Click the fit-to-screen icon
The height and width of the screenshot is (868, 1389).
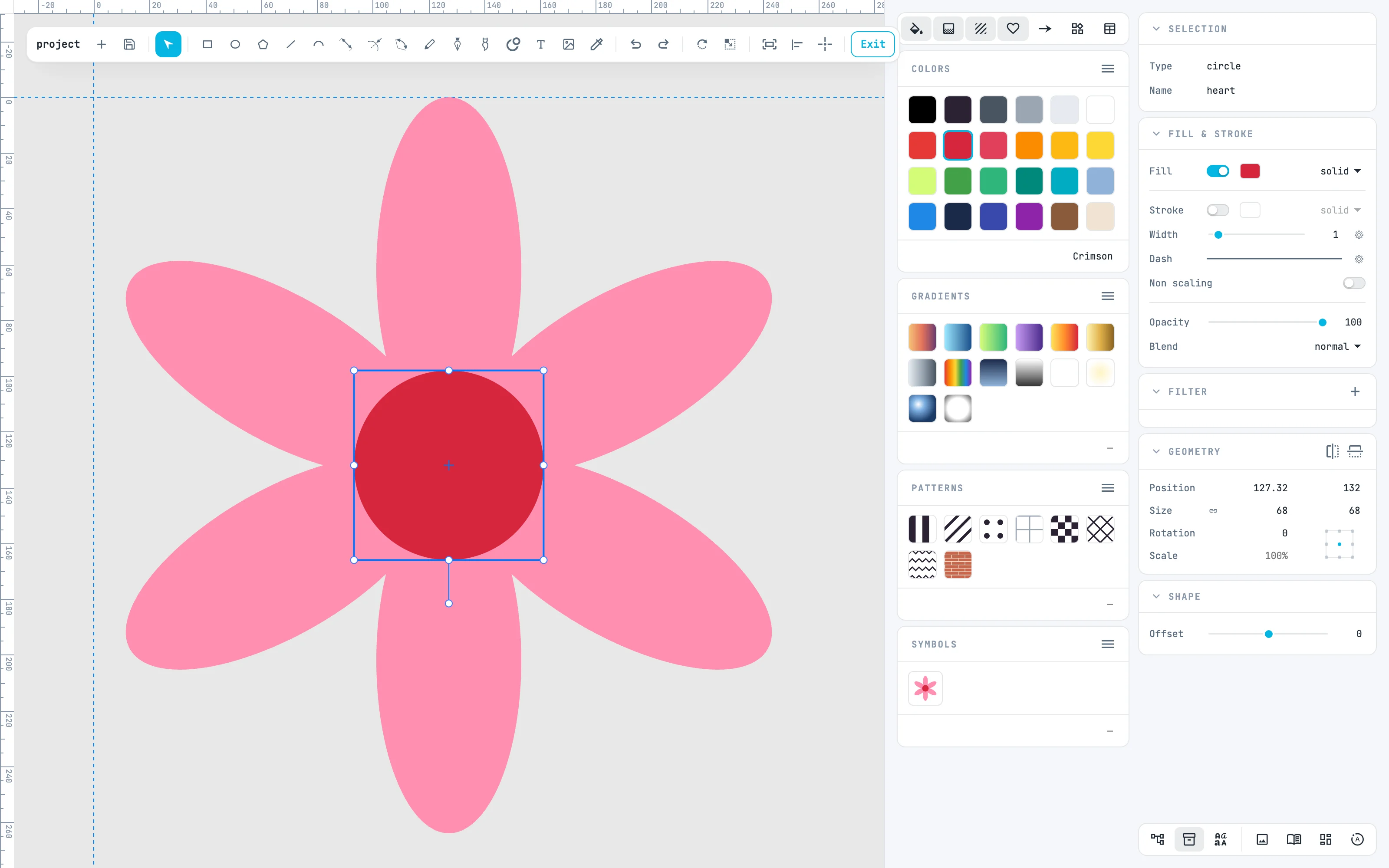[x=769, y=44]
